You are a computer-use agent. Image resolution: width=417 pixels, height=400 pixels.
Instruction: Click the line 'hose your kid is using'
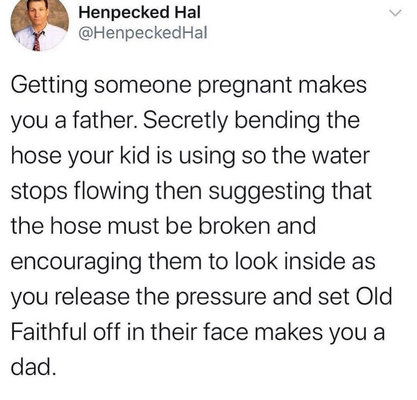(x=190, y=157)
